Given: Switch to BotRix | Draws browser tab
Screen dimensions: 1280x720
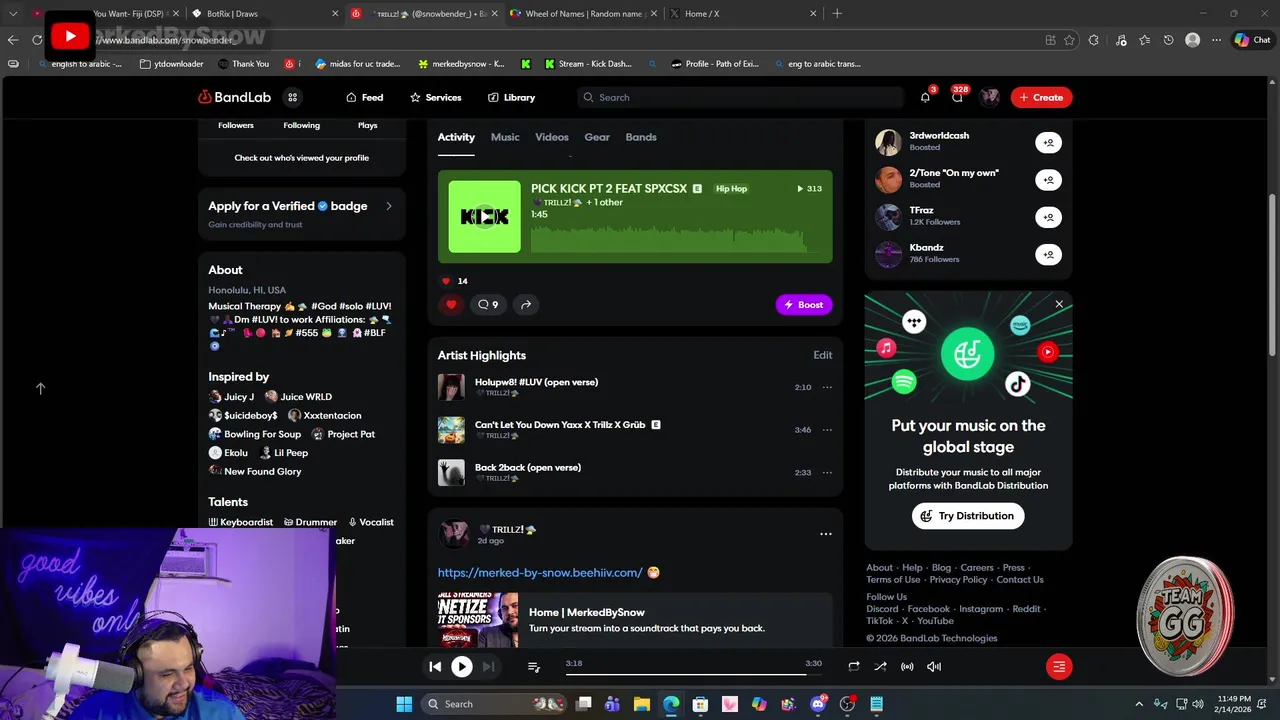Looking at the screenshot, I should 264,14.
